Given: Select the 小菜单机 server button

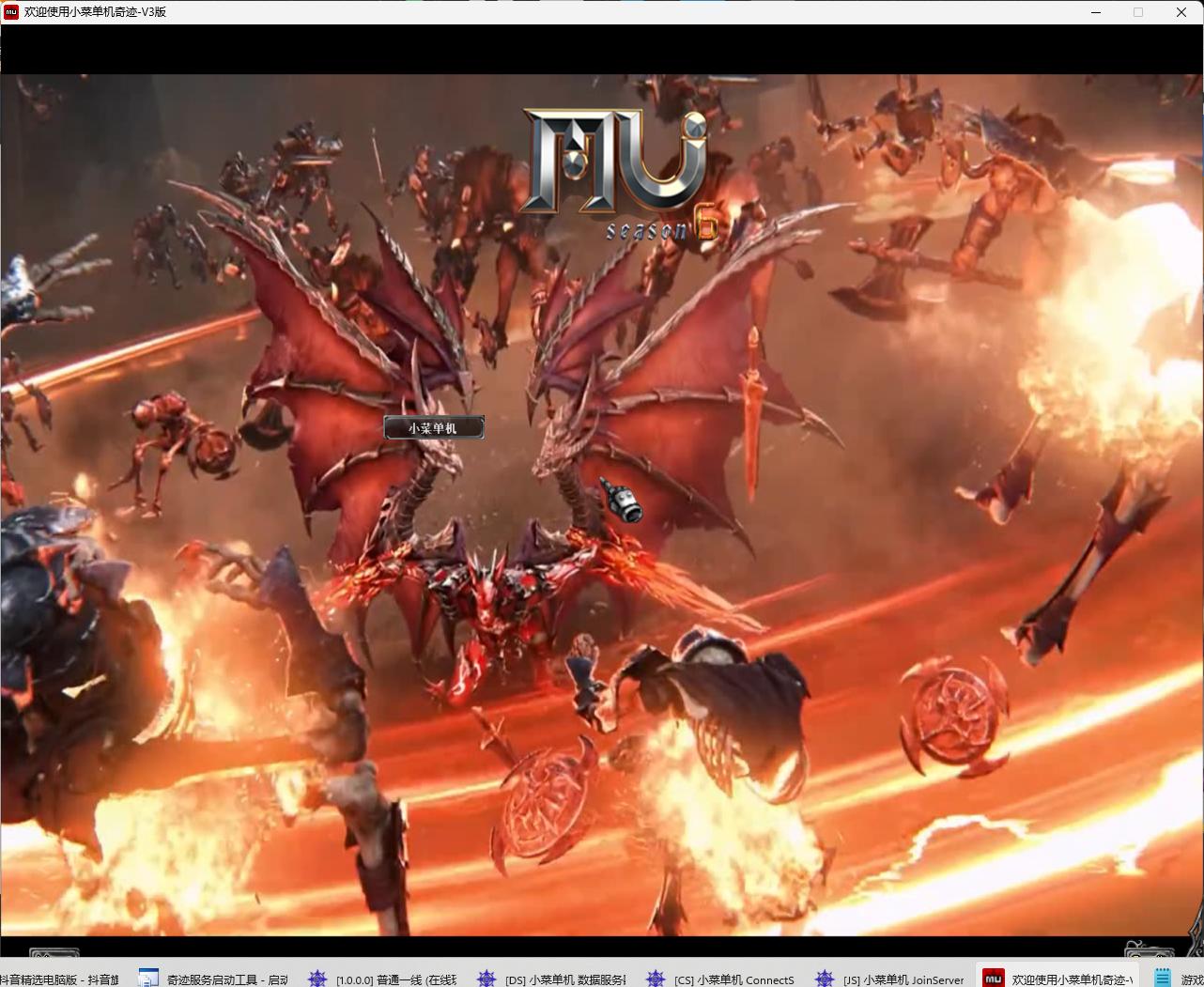Looking at the screenshot, I should point(433,428).
